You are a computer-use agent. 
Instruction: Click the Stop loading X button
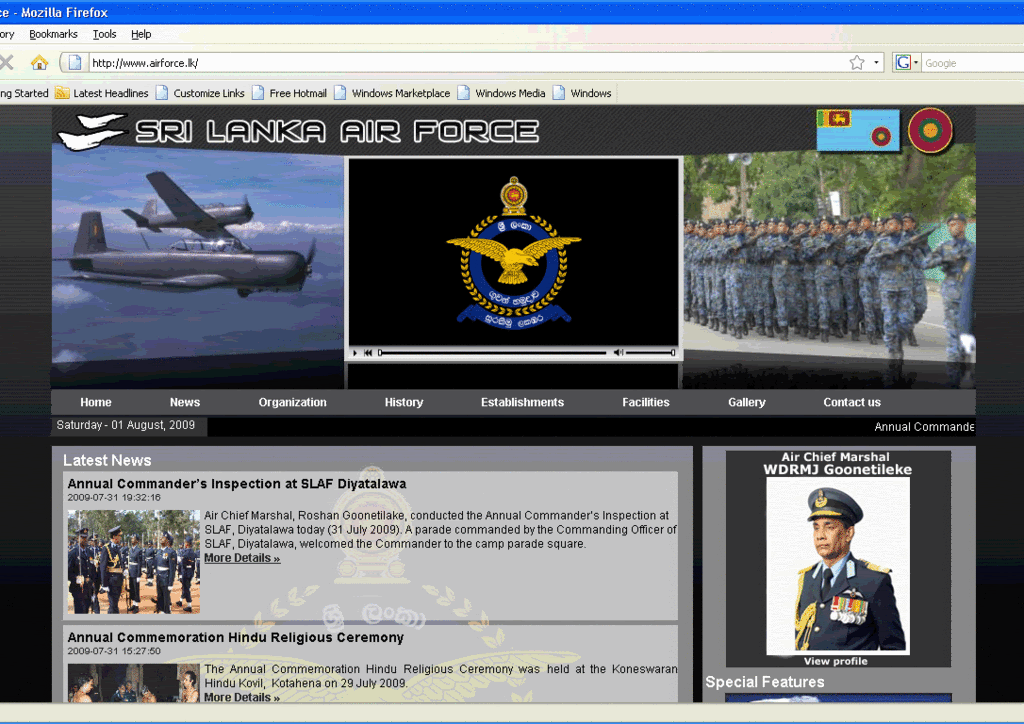click(7, 63)
